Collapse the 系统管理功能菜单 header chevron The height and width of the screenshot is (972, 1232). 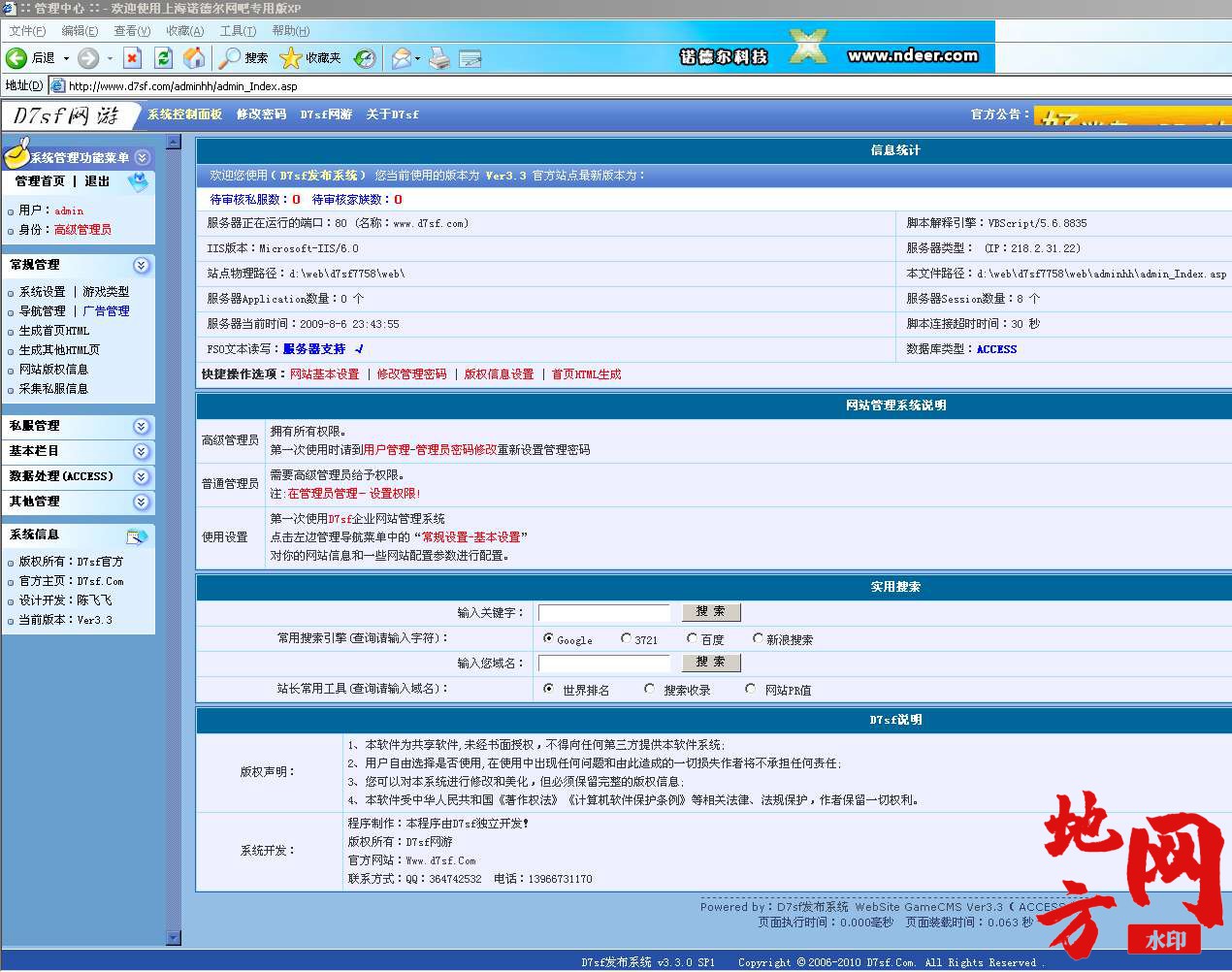coord(143,157)
